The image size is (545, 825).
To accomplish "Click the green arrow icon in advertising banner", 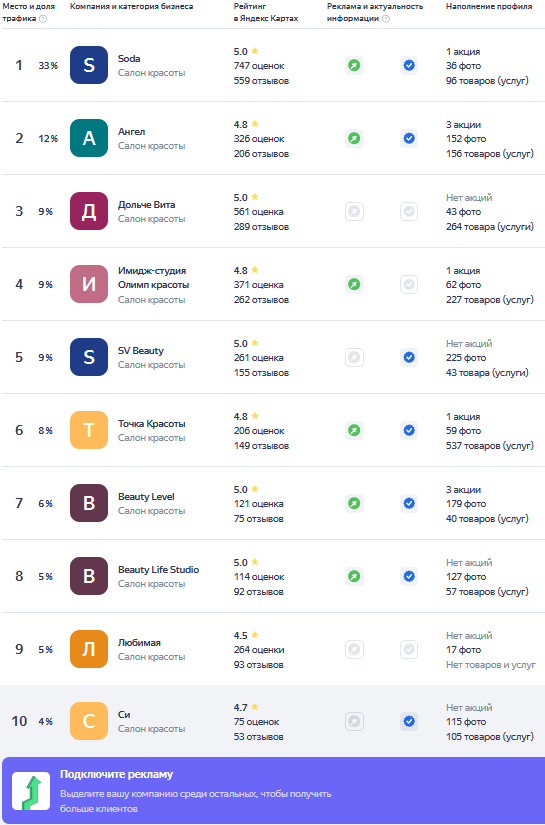I will pos(31,791).
